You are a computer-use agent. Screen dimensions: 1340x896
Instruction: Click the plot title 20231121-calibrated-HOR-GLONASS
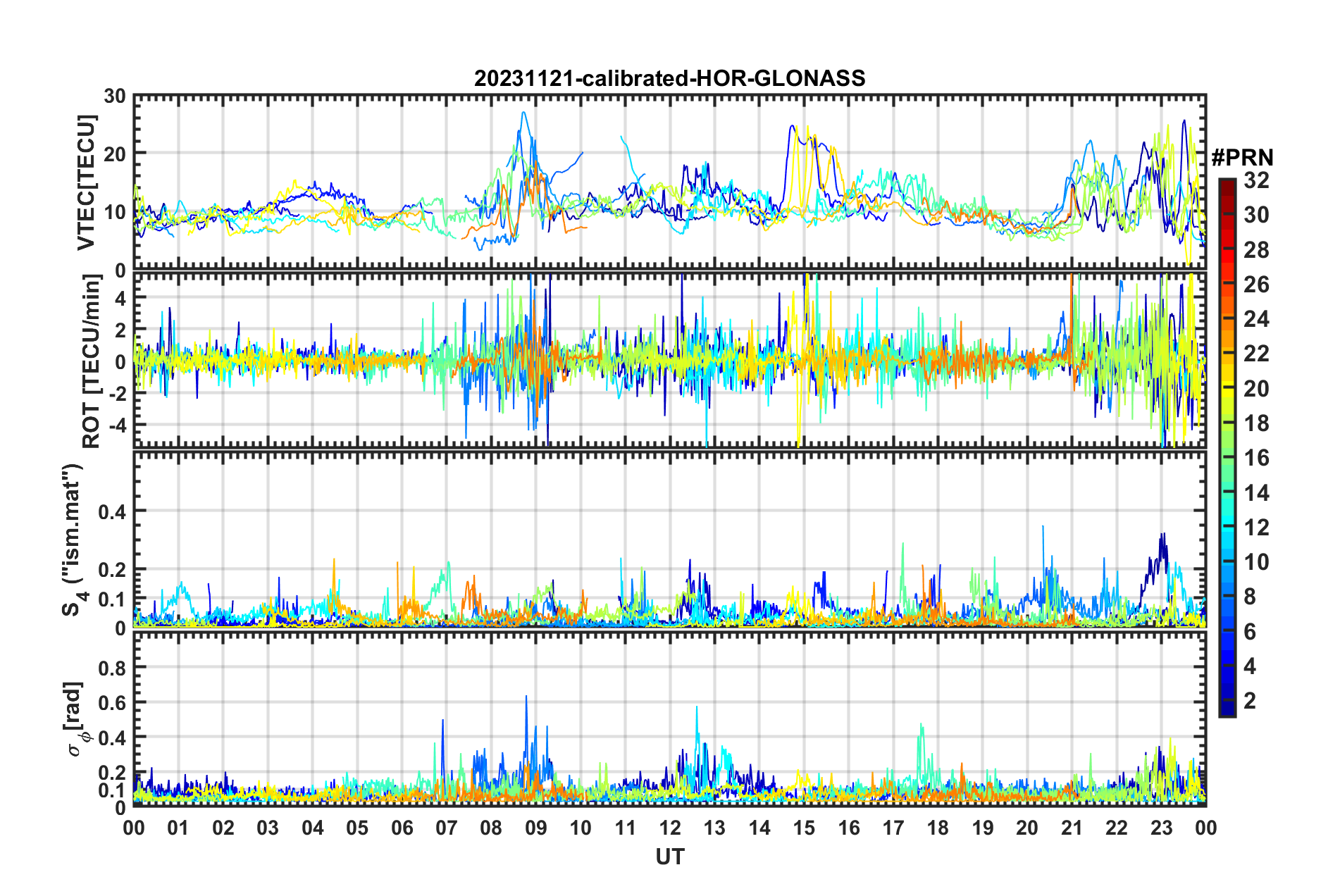point(669,78)
